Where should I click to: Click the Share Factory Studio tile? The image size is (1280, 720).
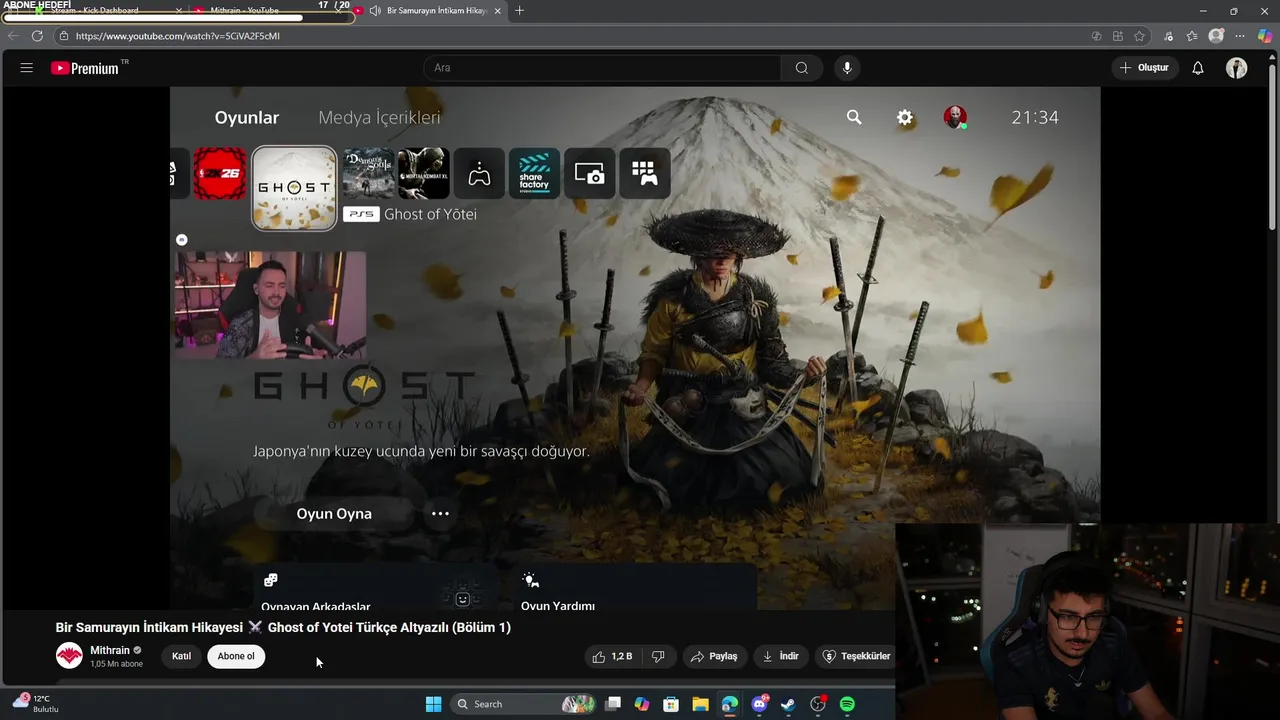click(534, 174)
